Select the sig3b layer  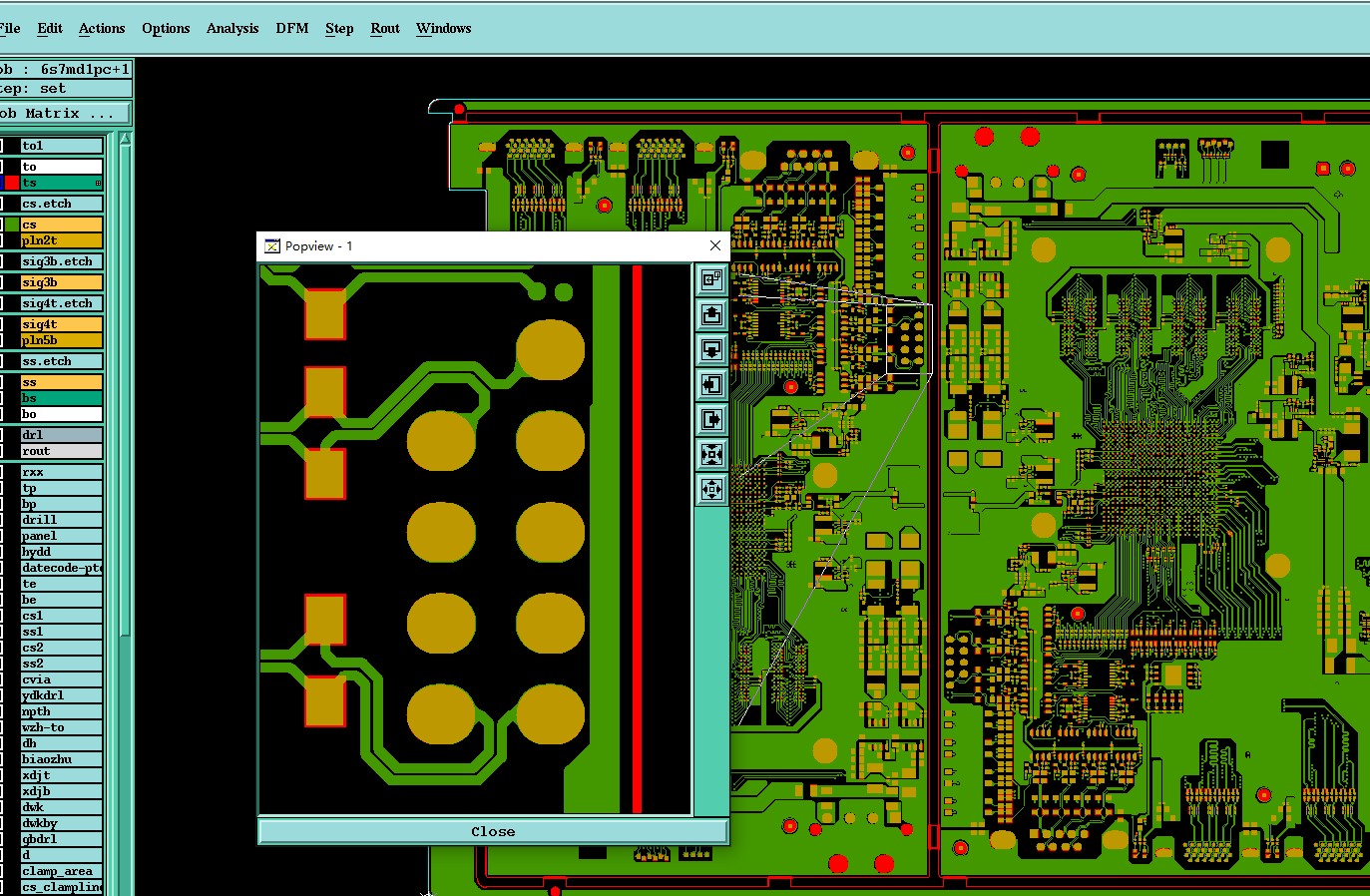pyautogui.click(x=61, y=282)
